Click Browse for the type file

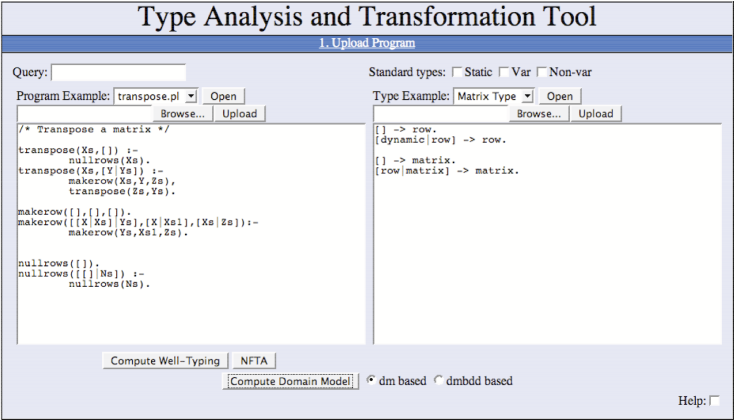point(539,114)
